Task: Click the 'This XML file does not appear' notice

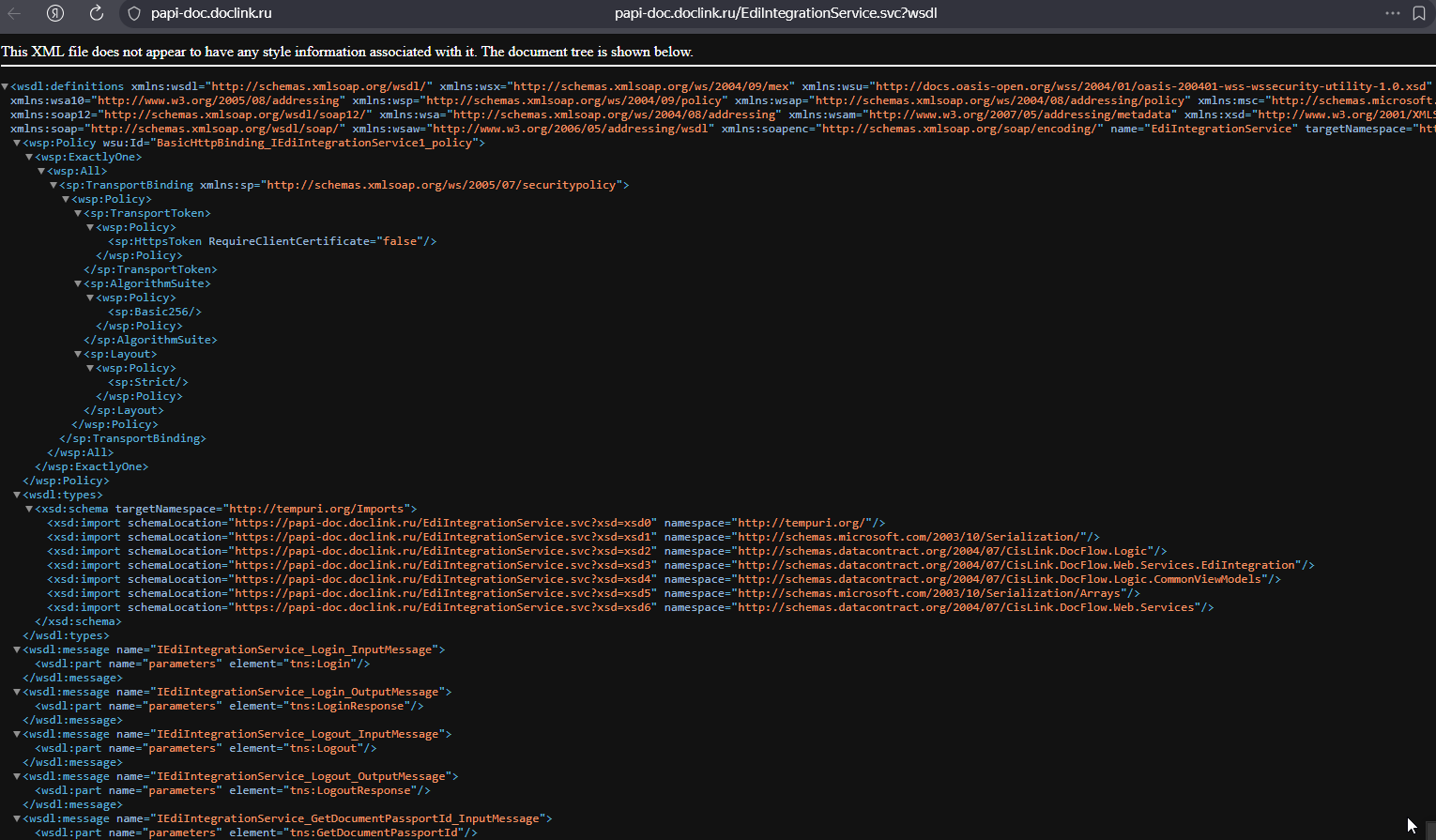Action: click(x=347, y=52)
